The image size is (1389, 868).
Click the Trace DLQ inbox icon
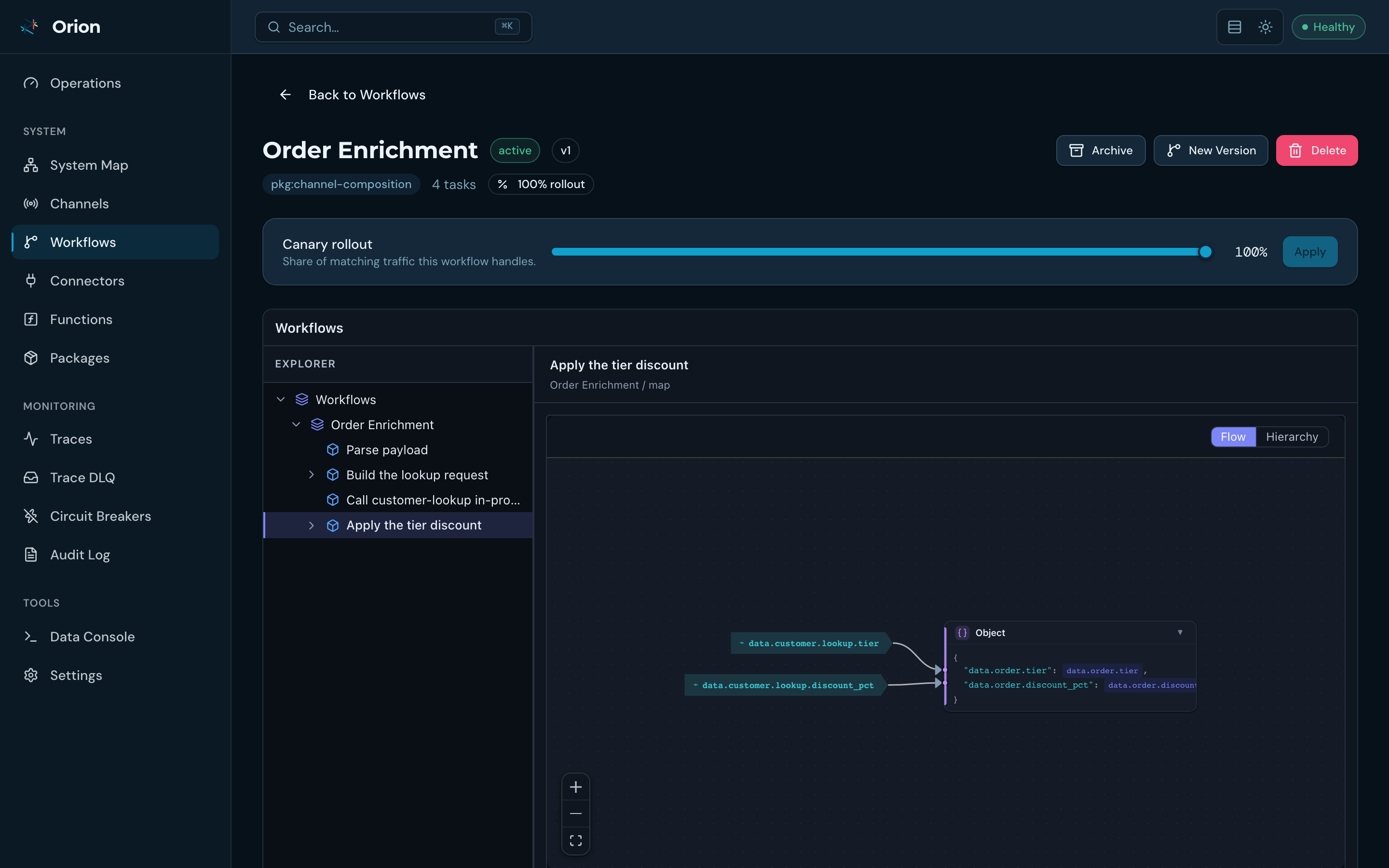tap(31, 477)
